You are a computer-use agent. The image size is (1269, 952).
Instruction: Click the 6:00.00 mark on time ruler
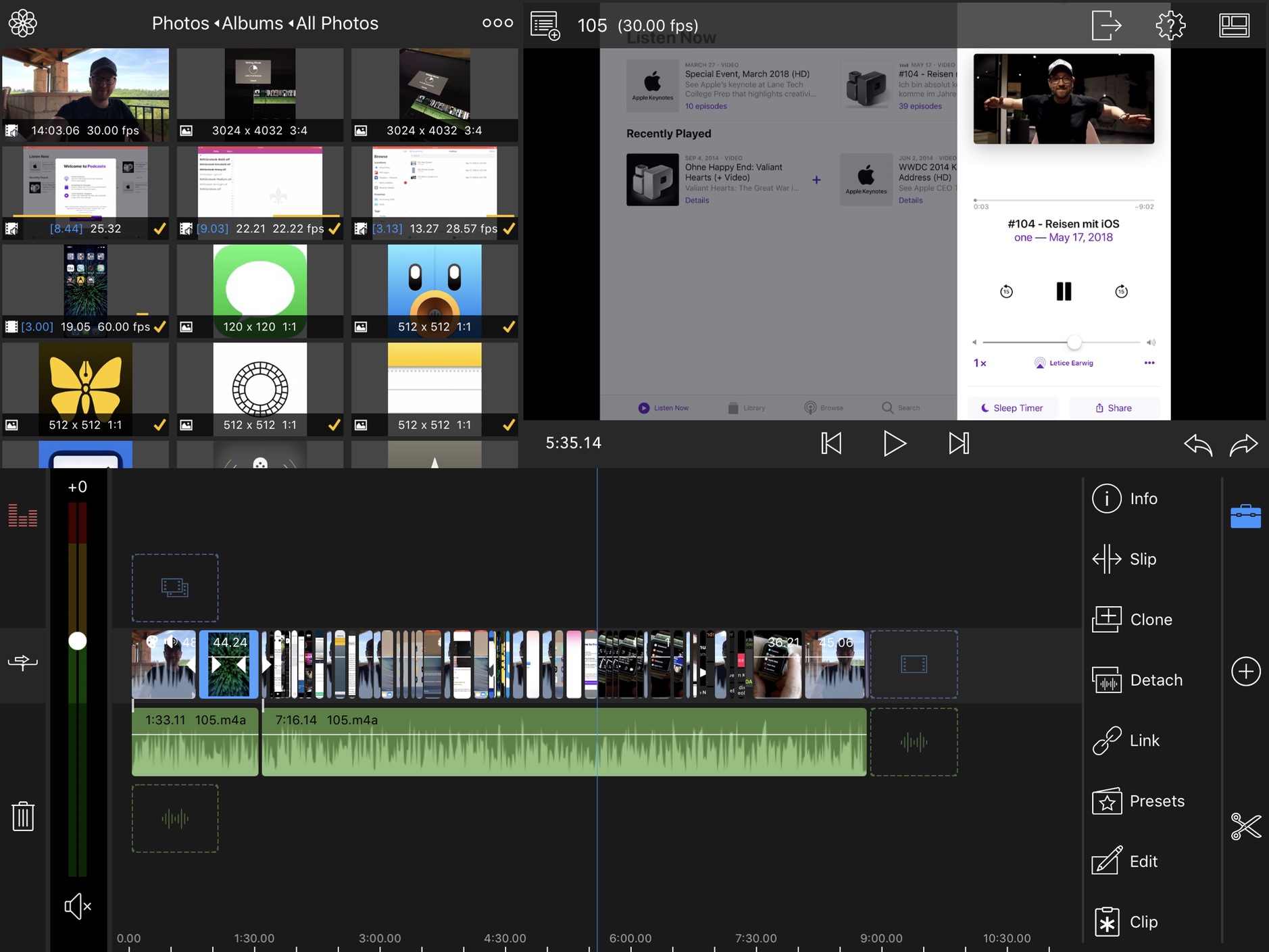pyautogui.click(x=630, y=938)
